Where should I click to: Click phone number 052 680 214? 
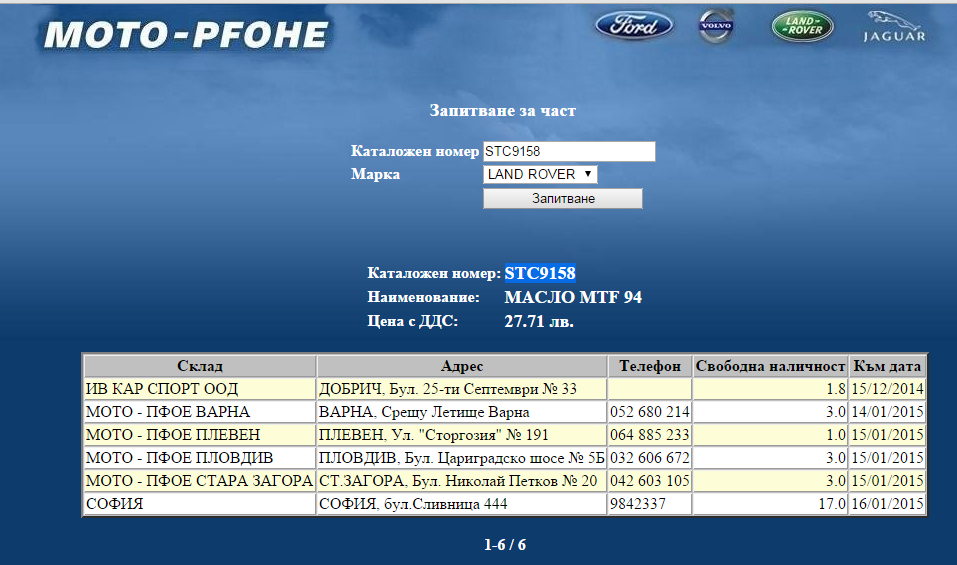649,412
